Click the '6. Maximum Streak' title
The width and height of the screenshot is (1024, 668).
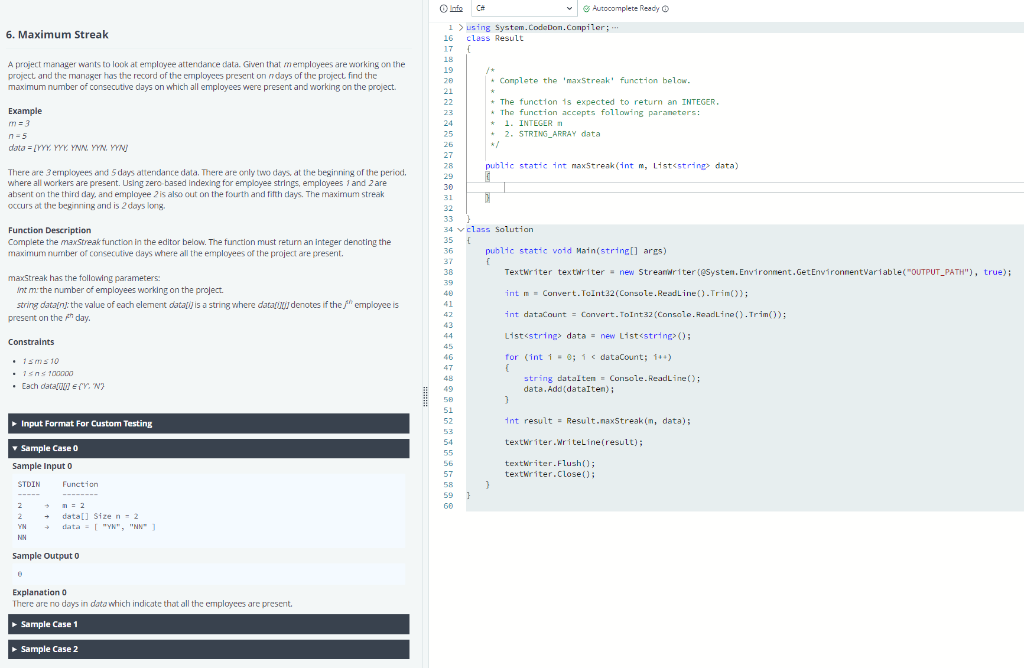[x=57, y=35]
